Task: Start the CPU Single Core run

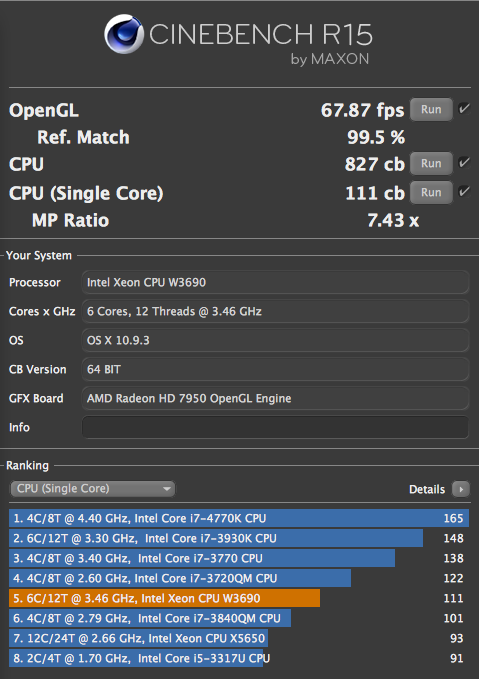Action: (x=431, y=192)
